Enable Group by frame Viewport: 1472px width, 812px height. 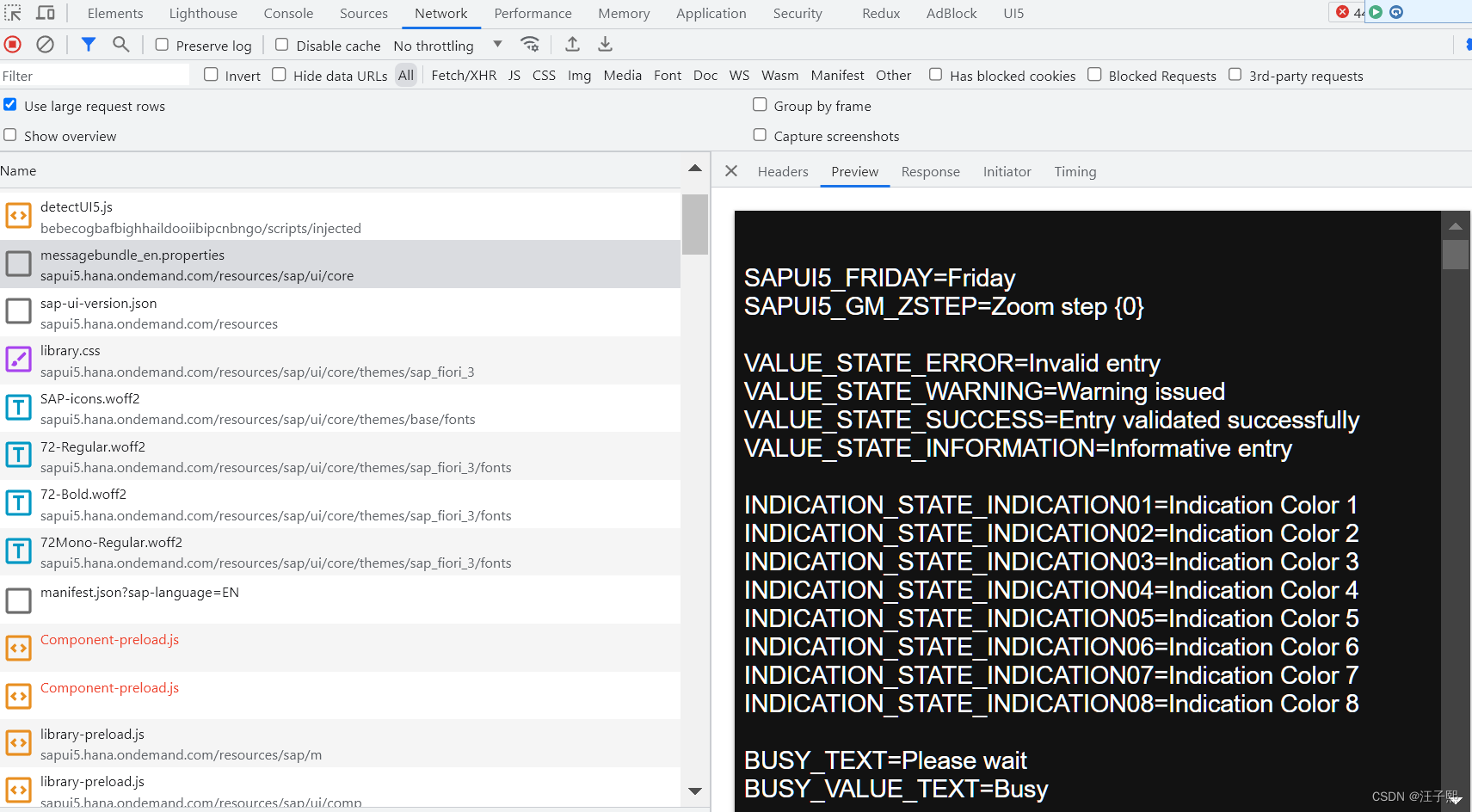pyautogui.click(x=760, y=105)
